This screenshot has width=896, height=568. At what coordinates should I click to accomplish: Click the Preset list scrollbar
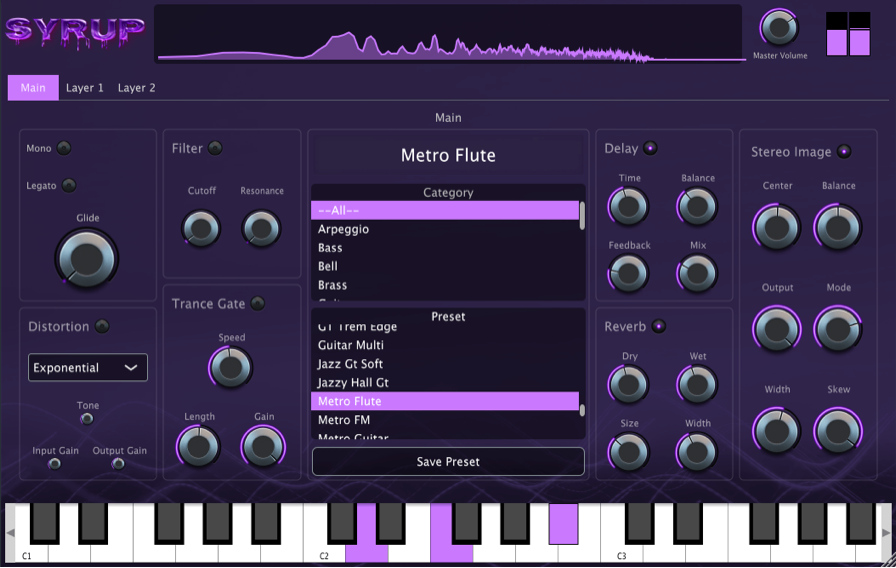click(x=582, y=410)
